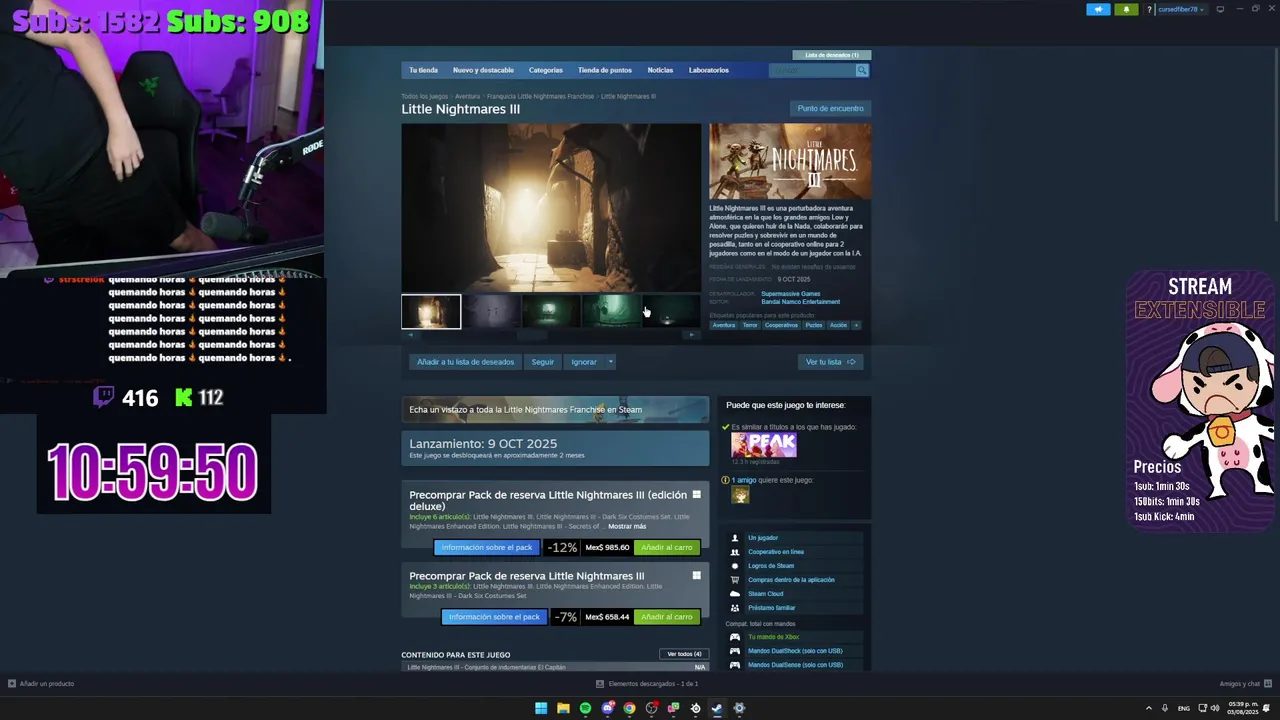
Task: Open File Explorer from the taskbar
Action: click(x=563, y=708)
